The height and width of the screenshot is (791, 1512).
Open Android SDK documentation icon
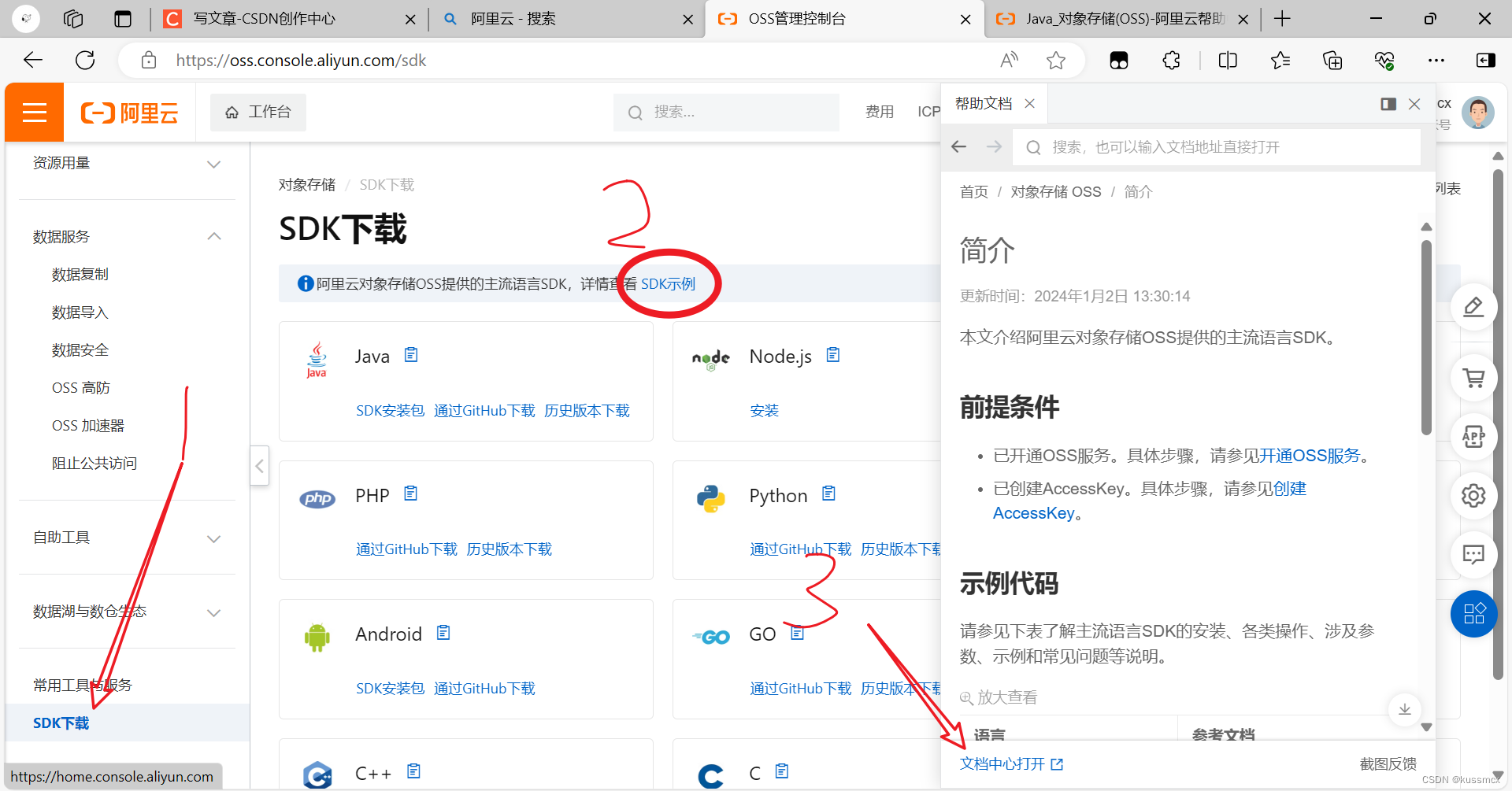pos(443,633)
